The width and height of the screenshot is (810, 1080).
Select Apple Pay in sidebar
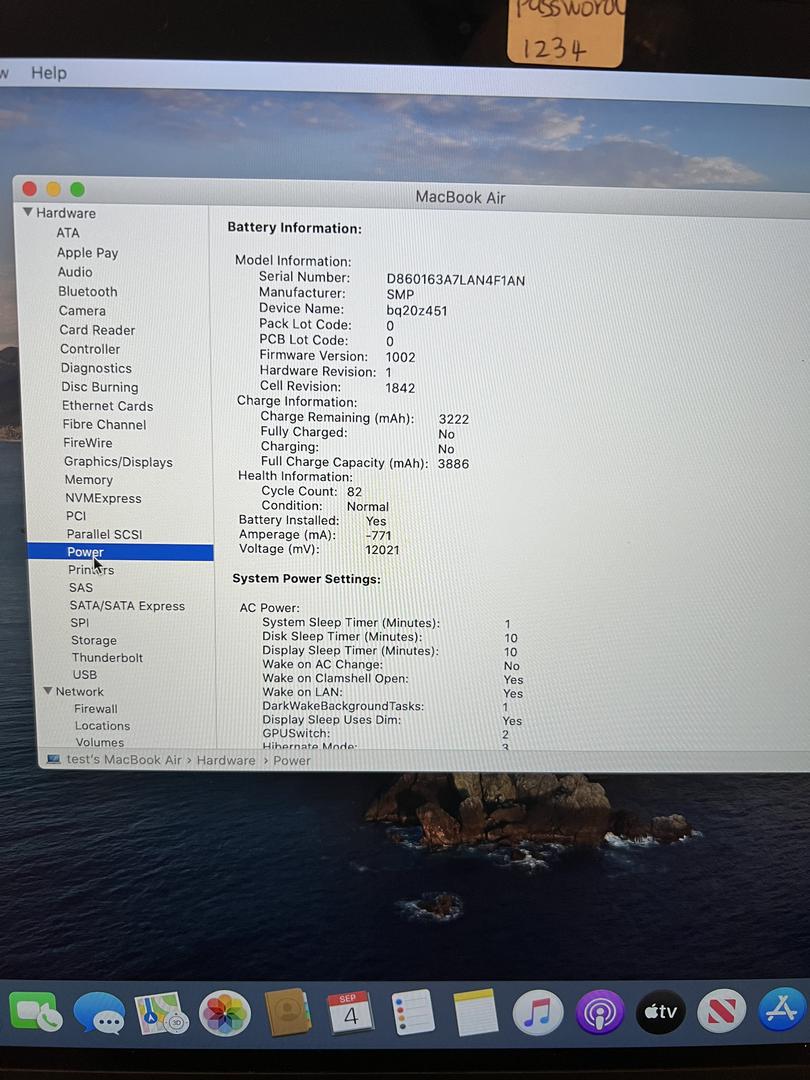(x=87, y=253)
